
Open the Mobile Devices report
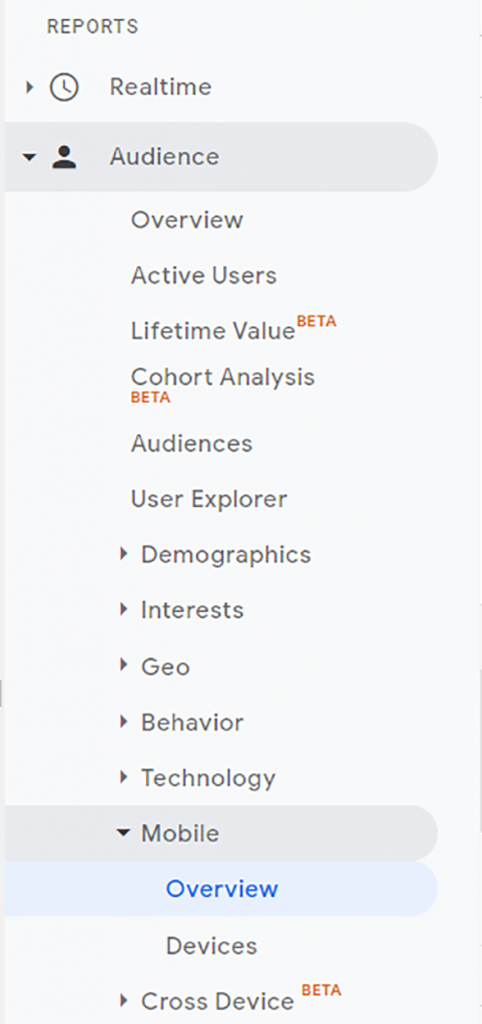(x=212, y=946)
